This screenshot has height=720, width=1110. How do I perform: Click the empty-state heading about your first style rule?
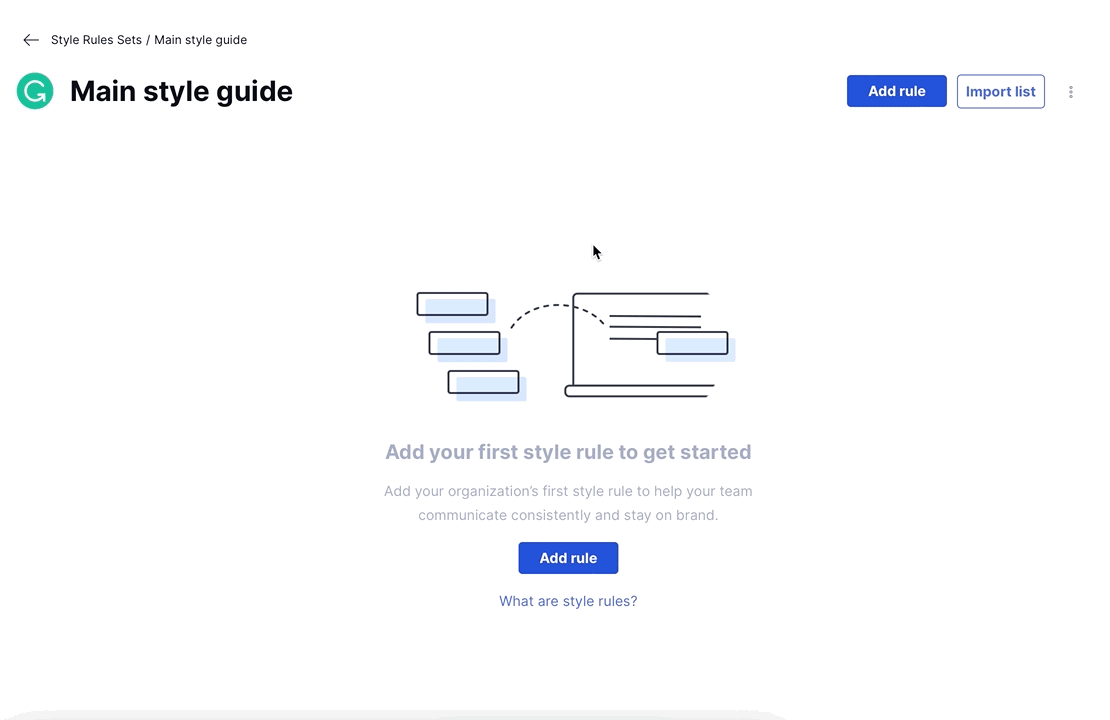568,452
